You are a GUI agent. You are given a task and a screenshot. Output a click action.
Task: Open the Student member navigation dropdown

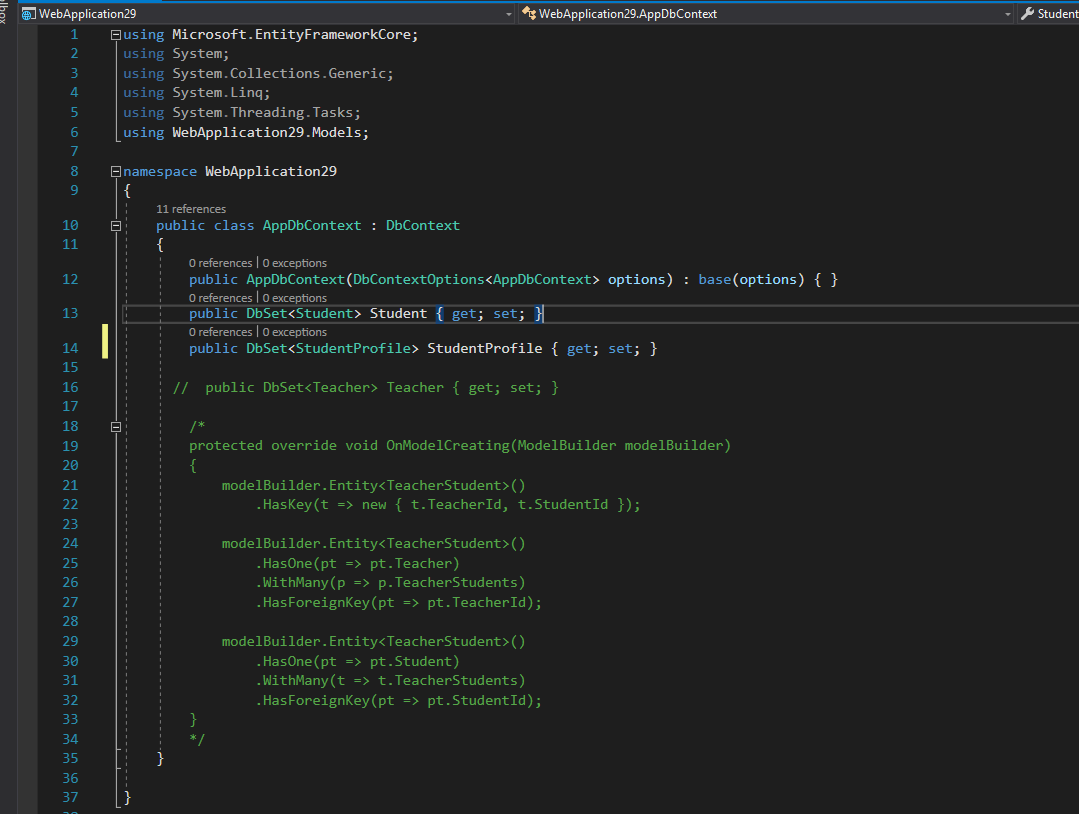click(1056, 14)
